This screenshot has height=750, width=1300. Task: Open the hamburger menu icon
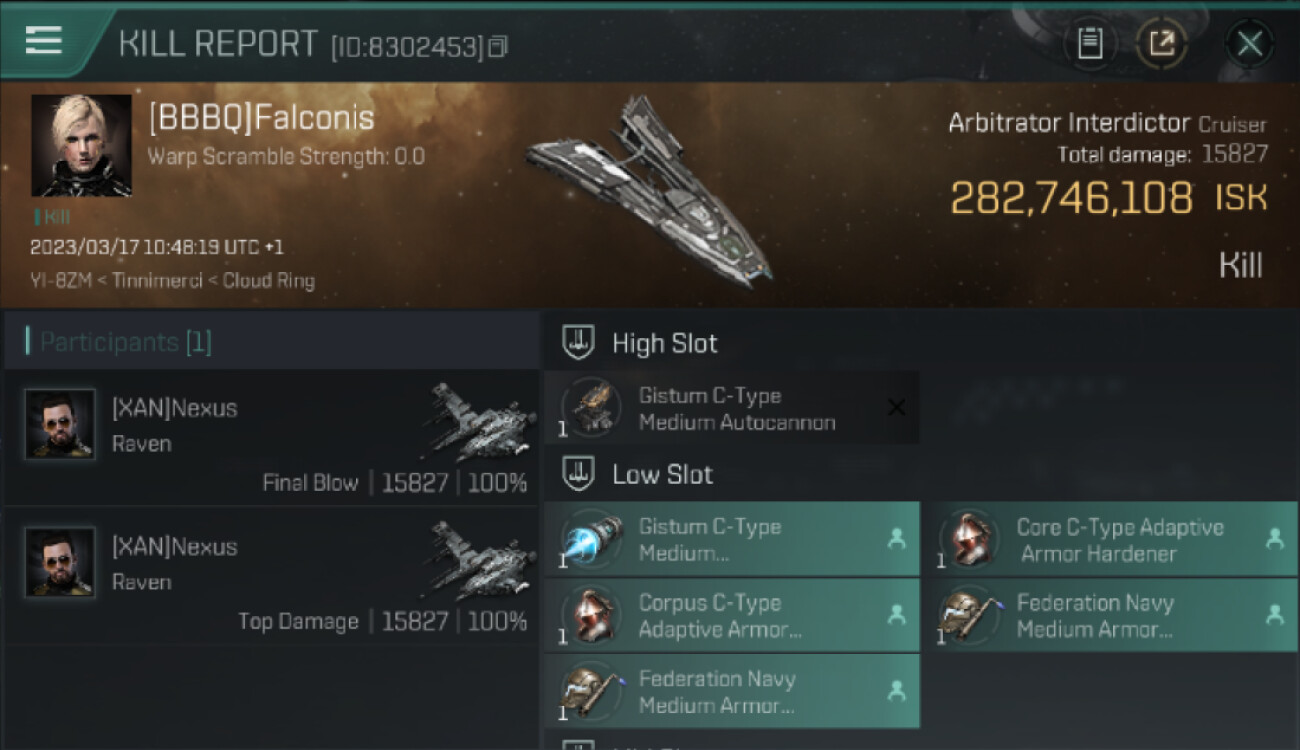click(x=44, y=41)
